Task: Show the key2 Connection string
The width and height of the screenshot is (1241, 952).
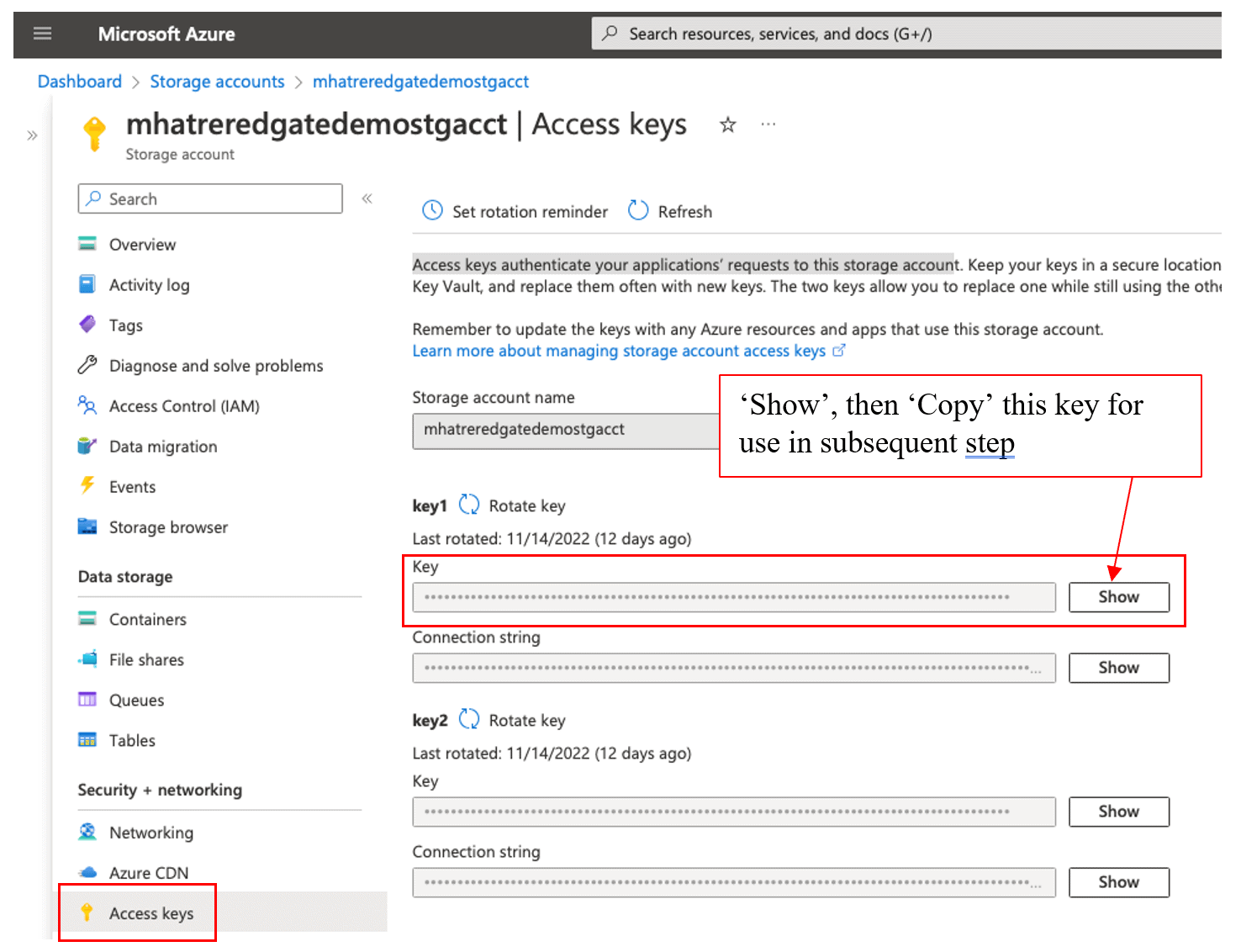Action: click(x=1118, y=882)
